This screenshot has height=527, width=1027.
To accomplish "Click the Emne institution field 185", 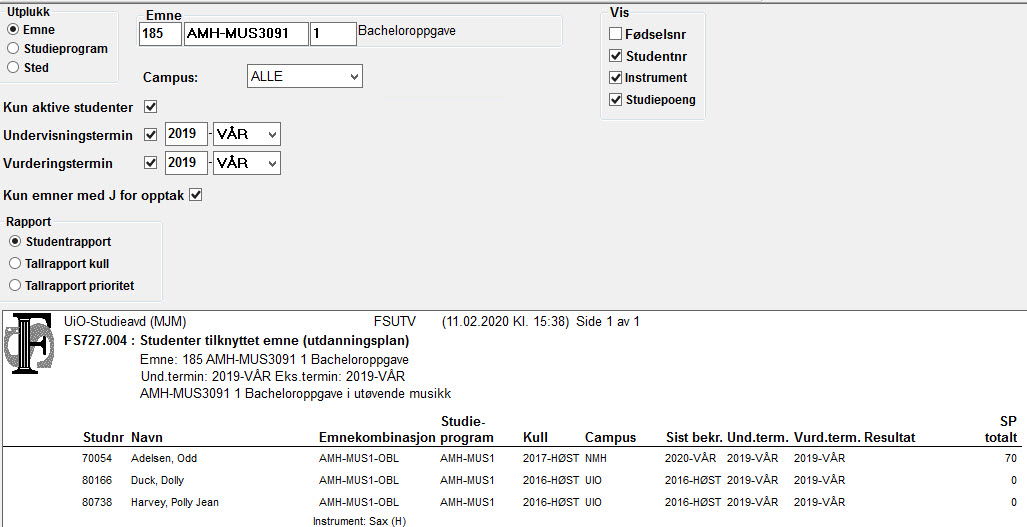I will (x=160, y=34).
